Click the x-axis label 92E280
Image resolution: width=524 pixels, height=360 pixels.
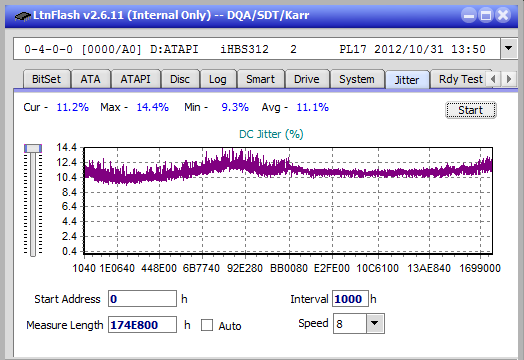pos(245,268)
